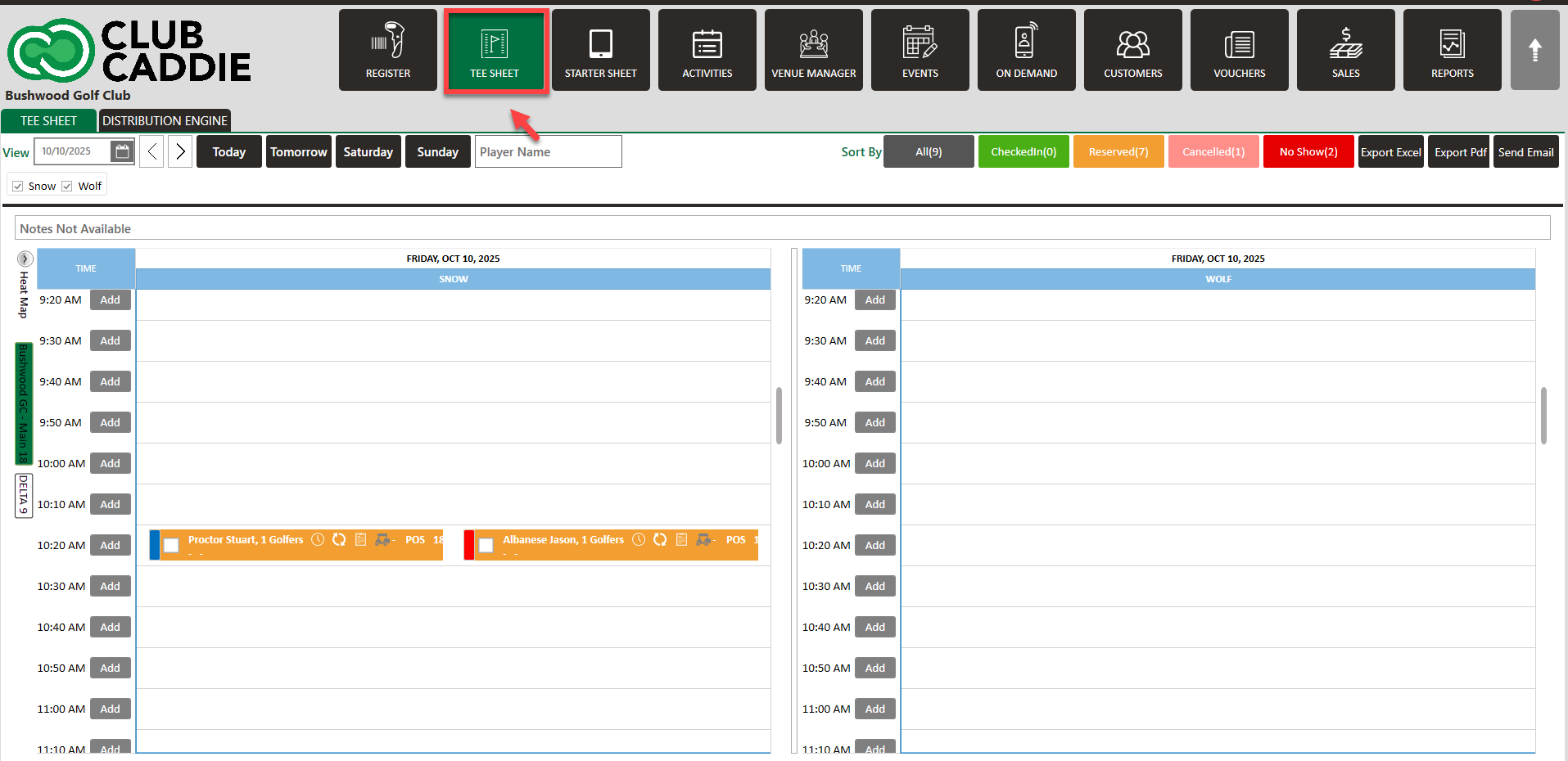1568x761 pixels.
Task: Jump to Tomorrow's tee sheet
Action: 299,151
